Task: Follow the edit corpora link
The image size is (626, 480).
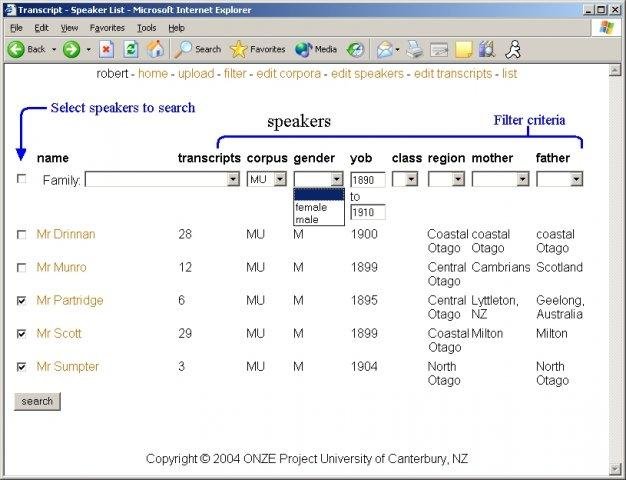Action: click(289, 74)
